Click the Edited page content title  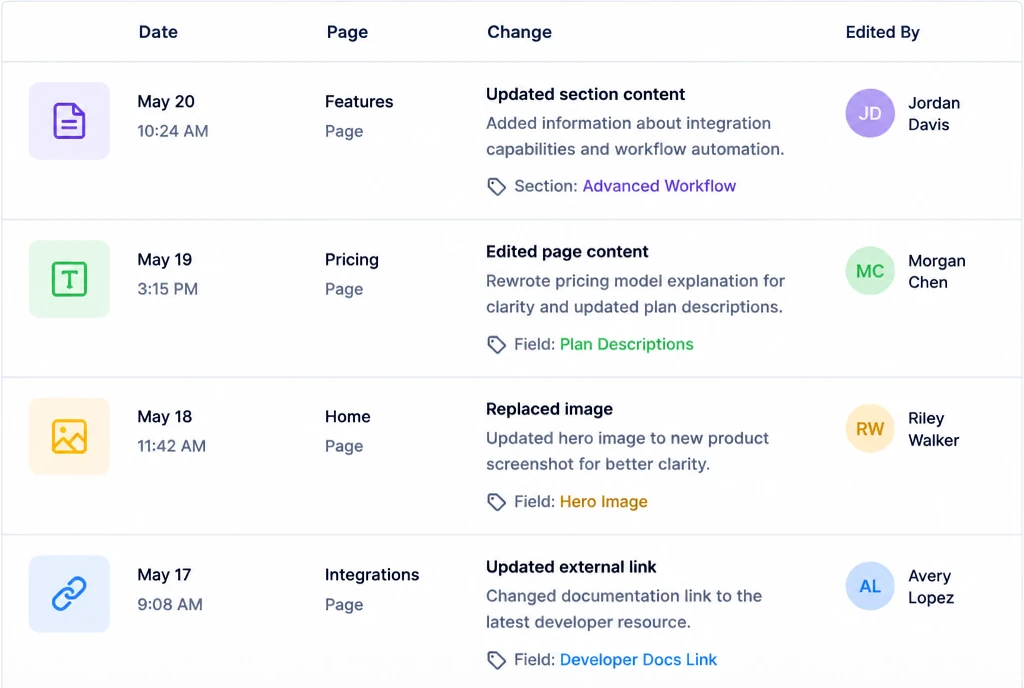(x=567, y=252)
